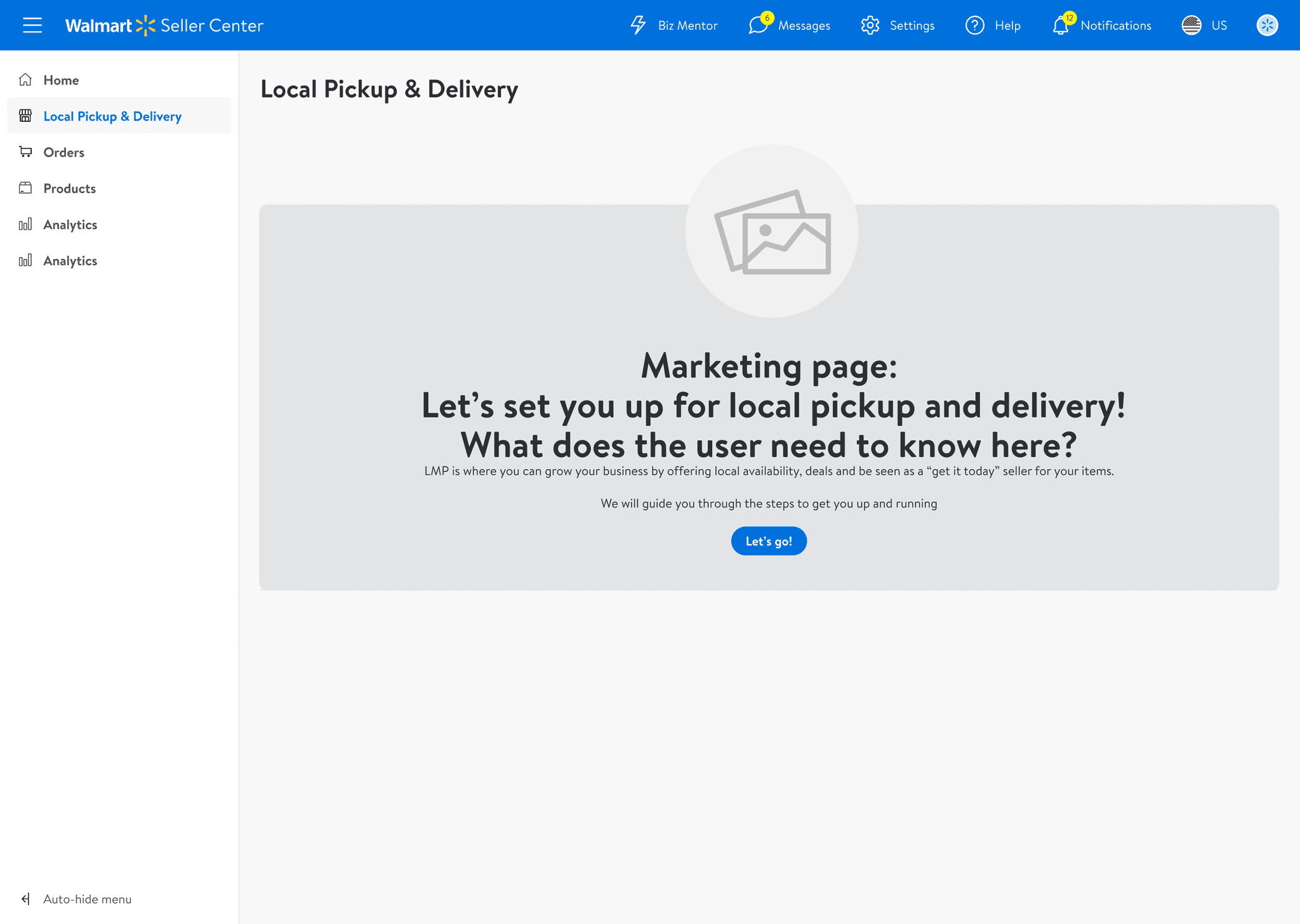Open the Messages chat bubble icon
The image size is (1300, 924).
[758, 25]
